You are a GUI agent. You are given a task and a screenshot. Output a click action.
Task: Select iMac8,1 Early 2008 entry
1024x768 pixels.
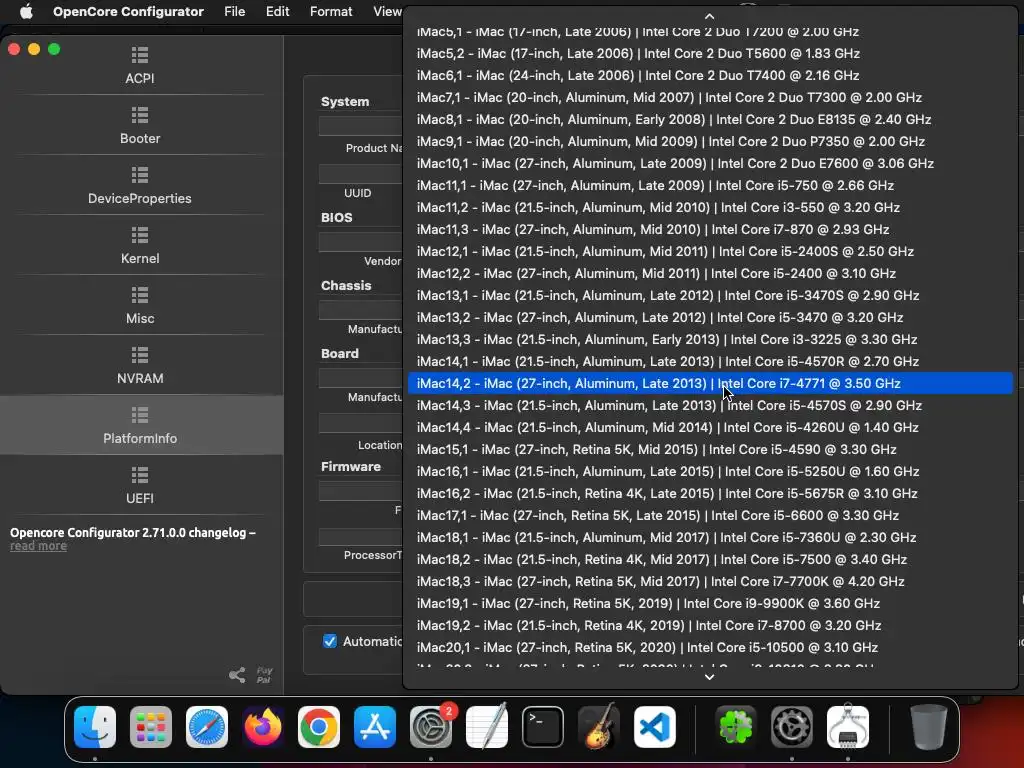tap(710, 120)
